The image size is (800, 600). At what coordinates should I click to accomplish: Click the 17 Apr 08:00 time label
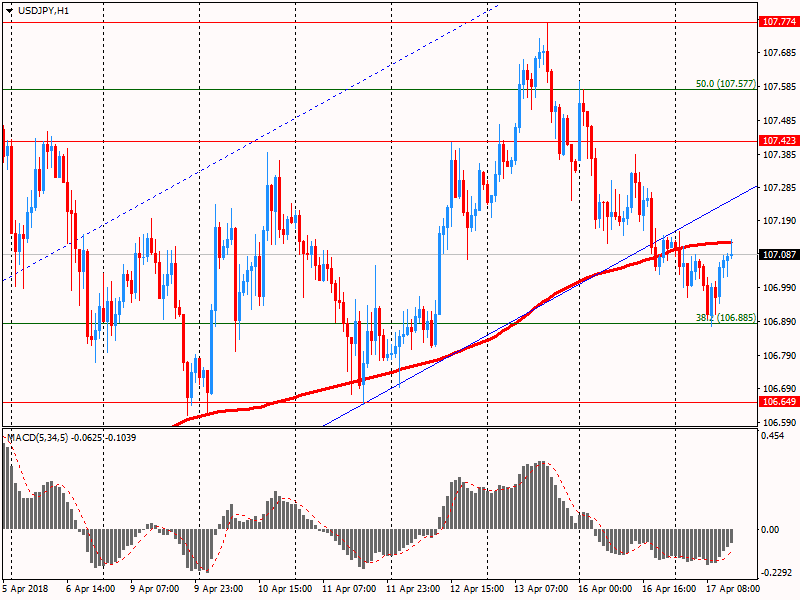733,589
